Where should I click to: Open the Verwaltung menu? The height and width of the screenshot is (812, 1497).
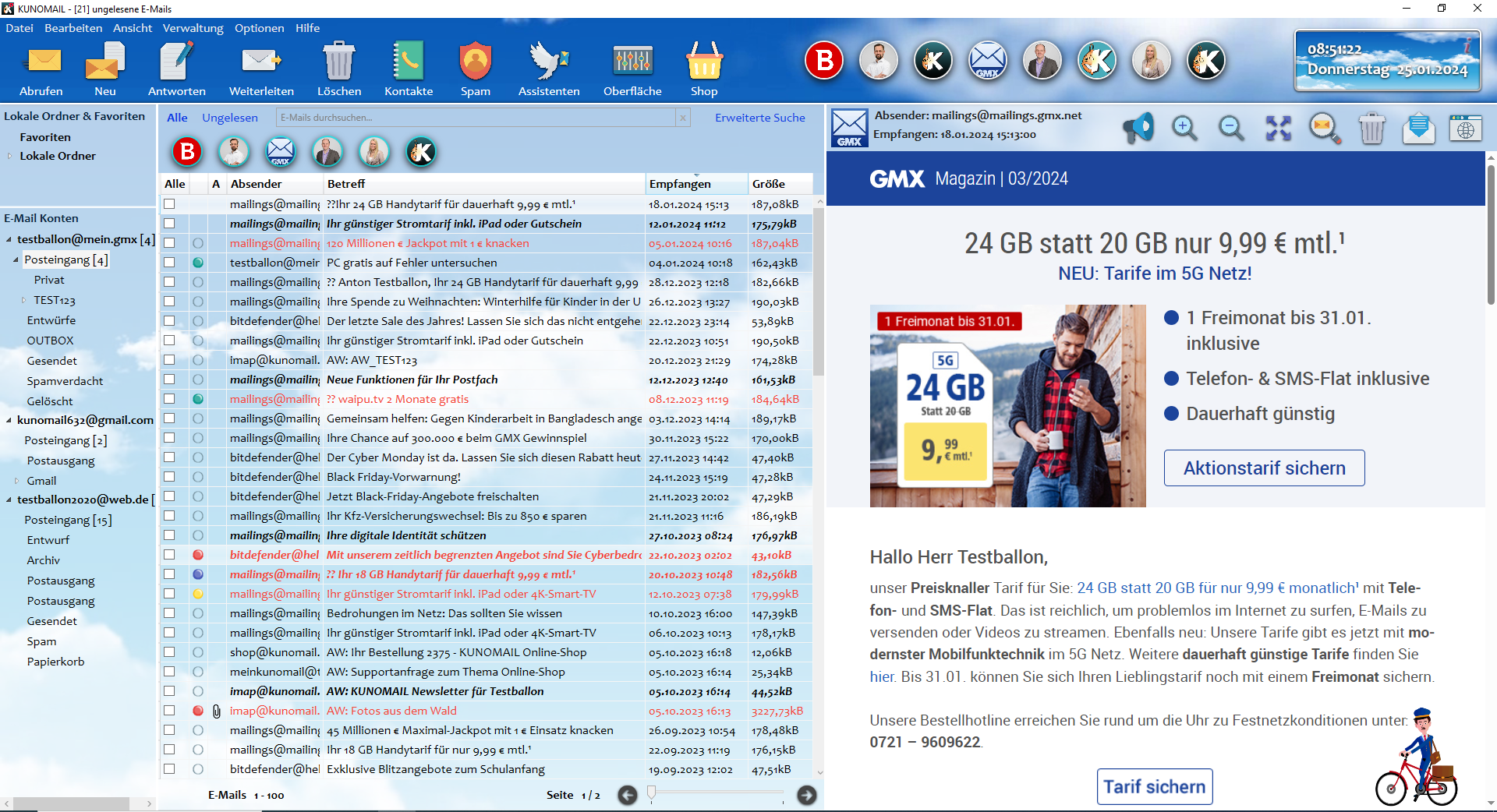coord(193,28)
